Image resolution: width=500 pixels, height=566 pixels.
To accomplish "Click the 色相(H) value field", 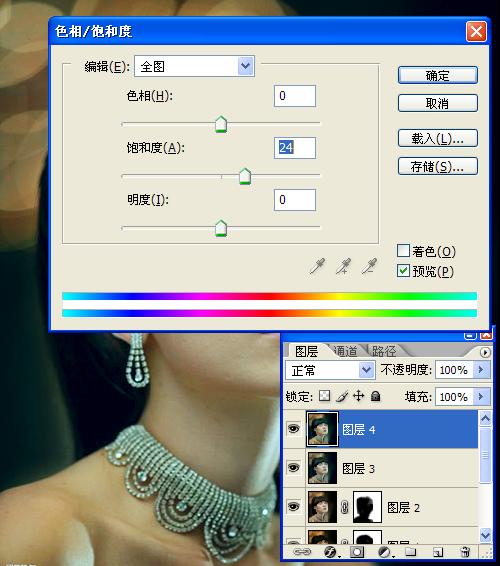I will [295, 96].
